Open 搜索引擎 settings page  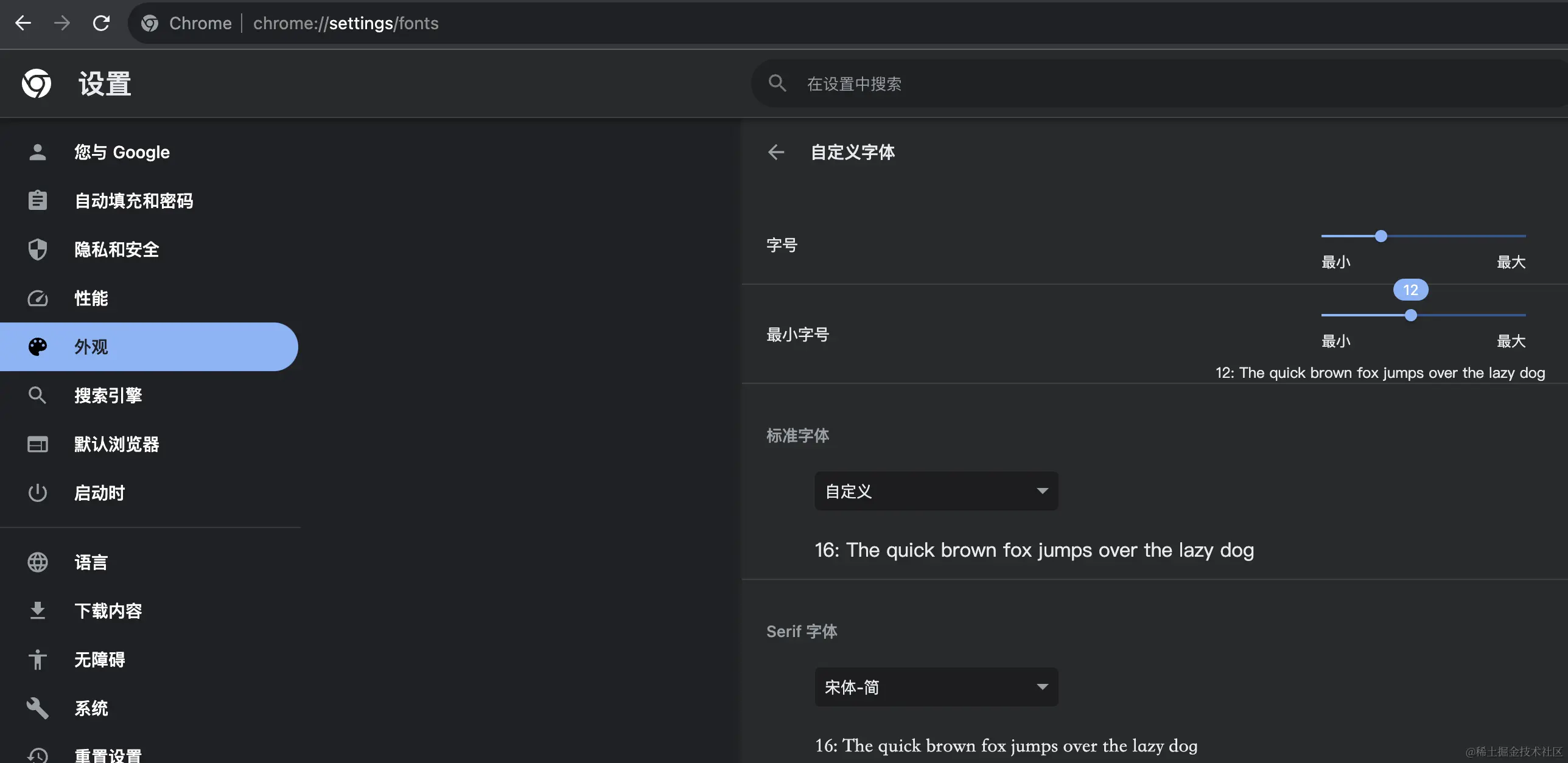coord(108,395)
